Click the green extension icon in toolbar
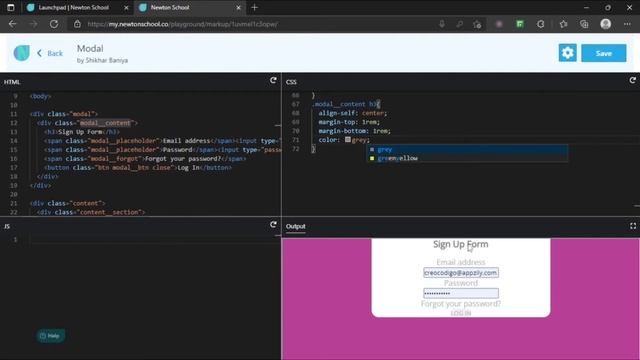Image resolution: width=640 pixels, height=360 pixels. coord(520,24)
